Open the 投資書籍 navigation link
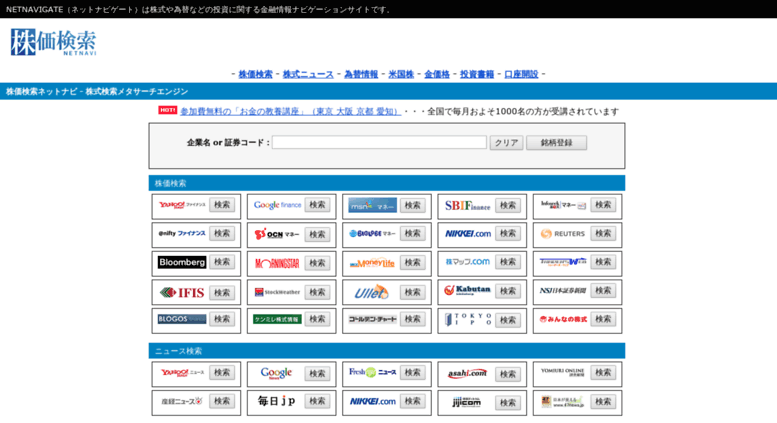The width and height of the screenshot is (777, 423). click(x=477, y=74)
